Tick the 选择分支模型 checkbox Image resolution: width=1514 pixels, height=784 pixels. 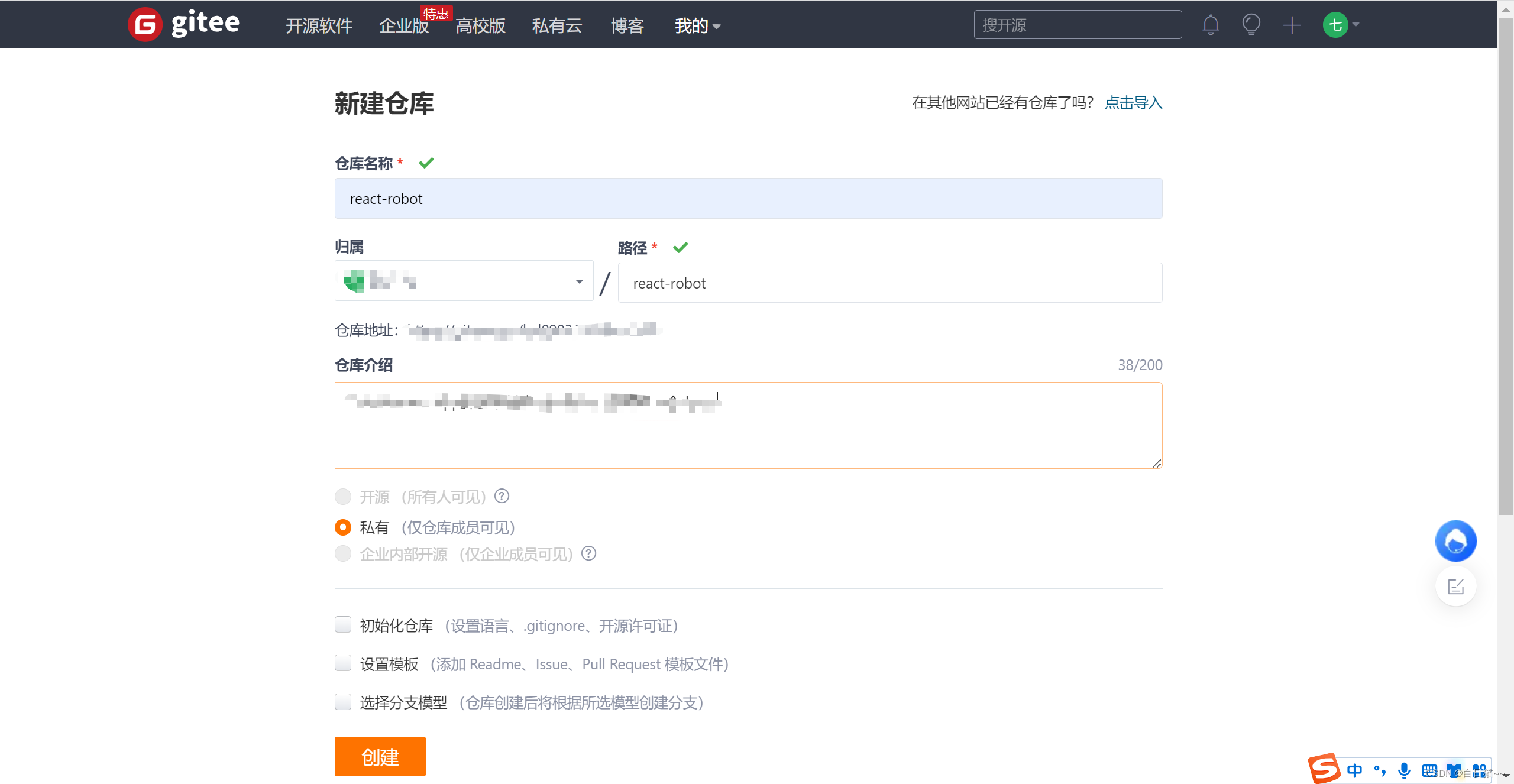tap(343, 702)
